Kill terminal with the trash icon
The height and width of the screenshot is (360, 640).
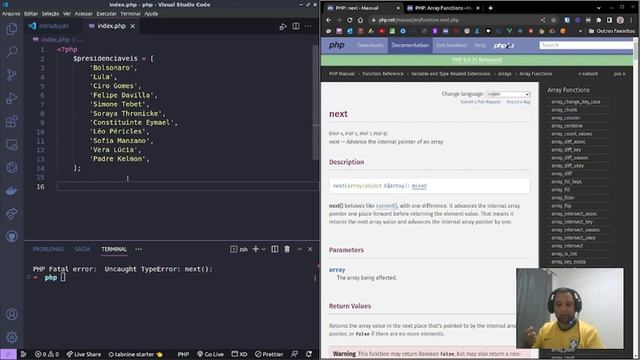(x=287, y=249)
